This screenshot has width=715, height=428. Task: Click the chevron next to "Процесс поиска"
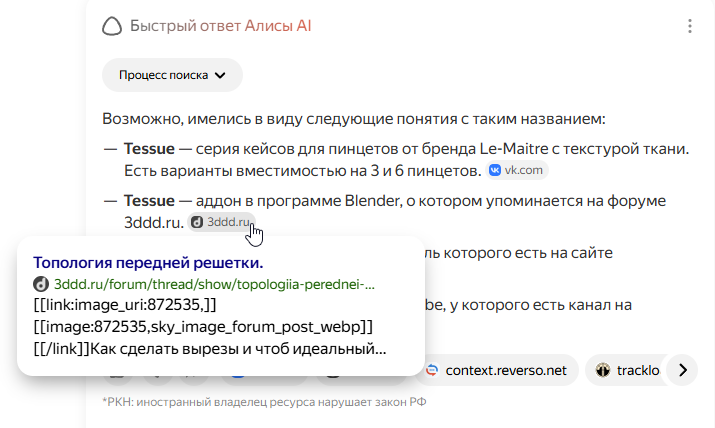click(x=221, y=75)
